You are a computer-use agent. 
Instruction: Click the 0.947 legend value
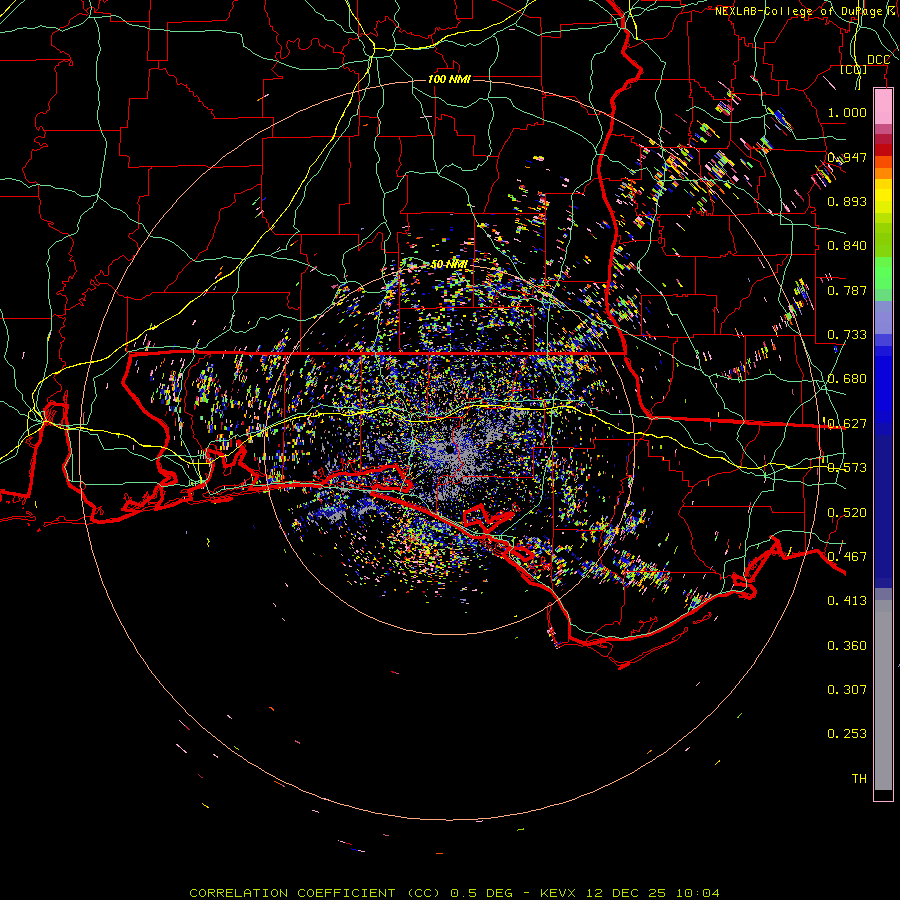(847, 157)
